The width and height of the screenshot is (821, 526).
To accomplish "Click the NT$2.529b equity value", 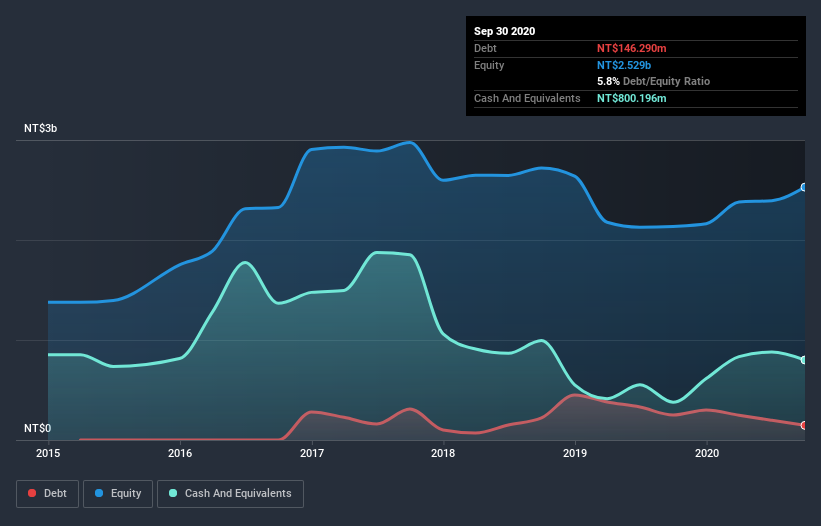I will 624,65.
